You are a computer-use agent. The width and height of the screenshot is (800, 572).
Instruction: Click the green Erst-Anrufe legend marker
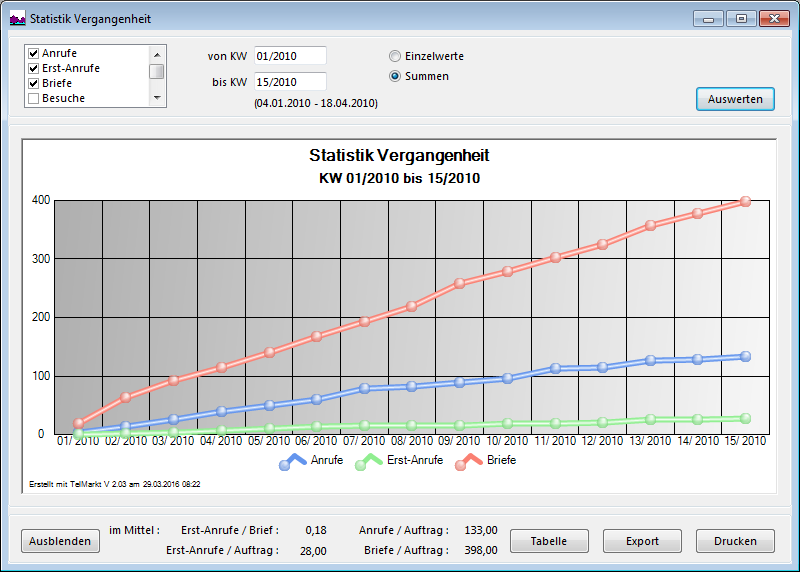[370, 461]
